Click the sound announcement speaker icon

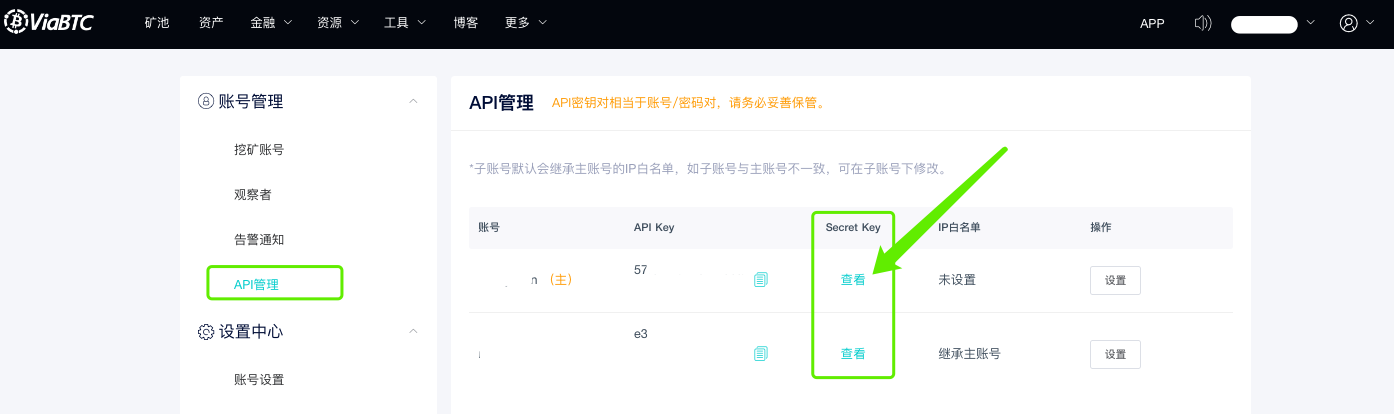click(1203, 23)
